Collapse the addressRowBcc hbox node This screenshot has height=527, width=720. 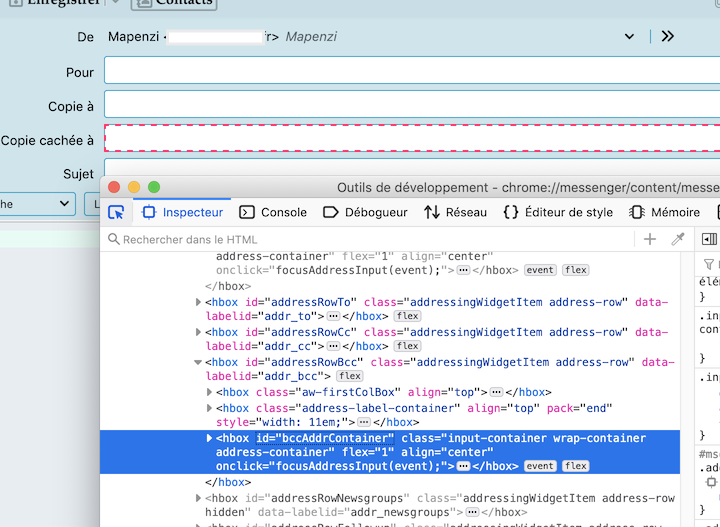[198, 362]
